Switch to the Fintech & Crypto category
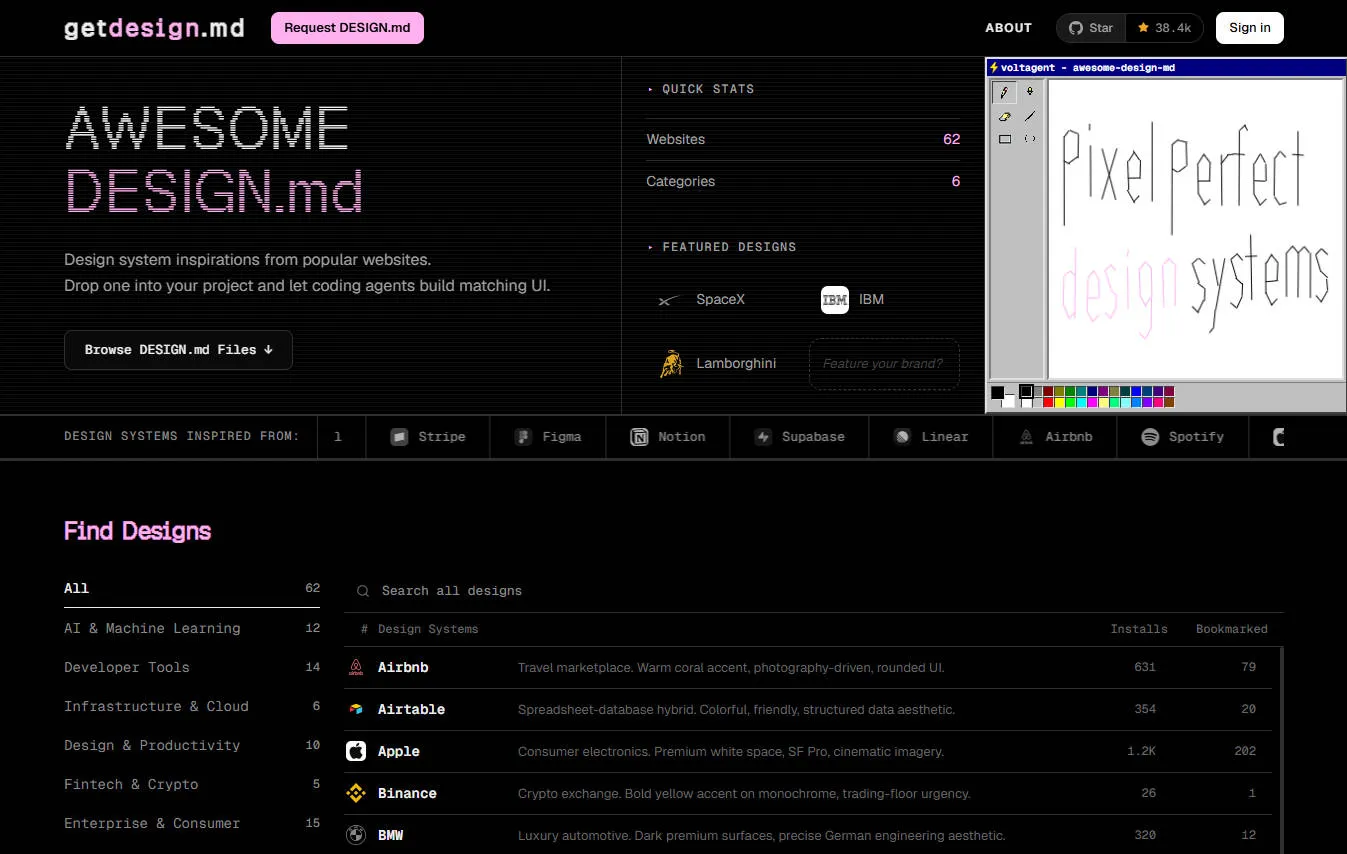This screenshot has height=854, width=1347. 131,784
